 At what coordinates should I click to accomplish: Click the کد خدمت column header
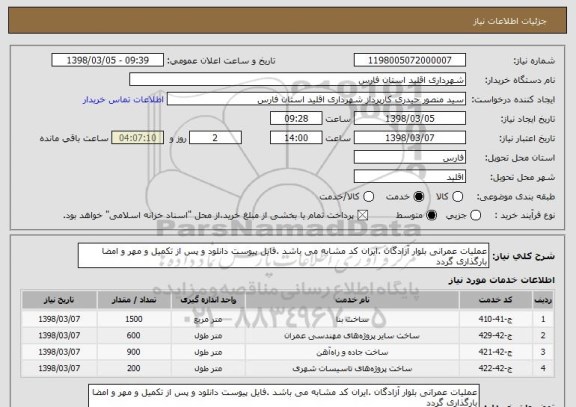tap(495, 300)
